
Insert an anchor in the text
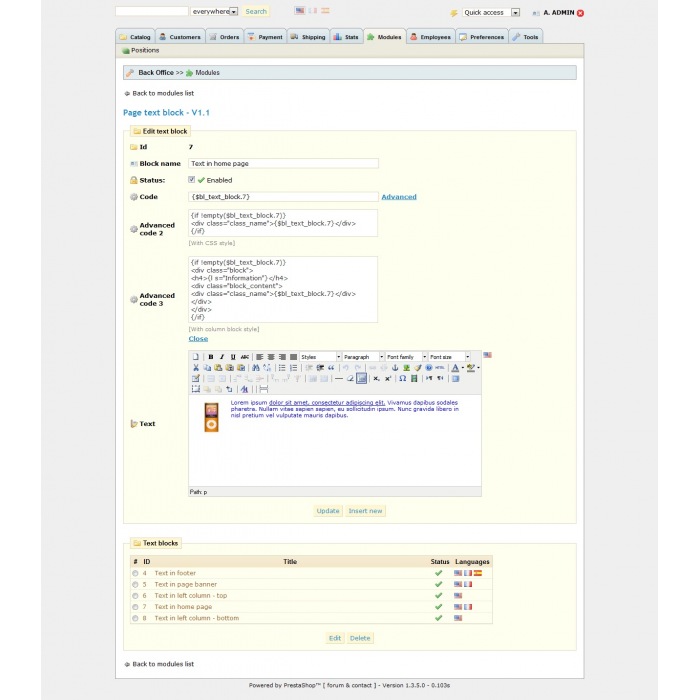[395, 367]
